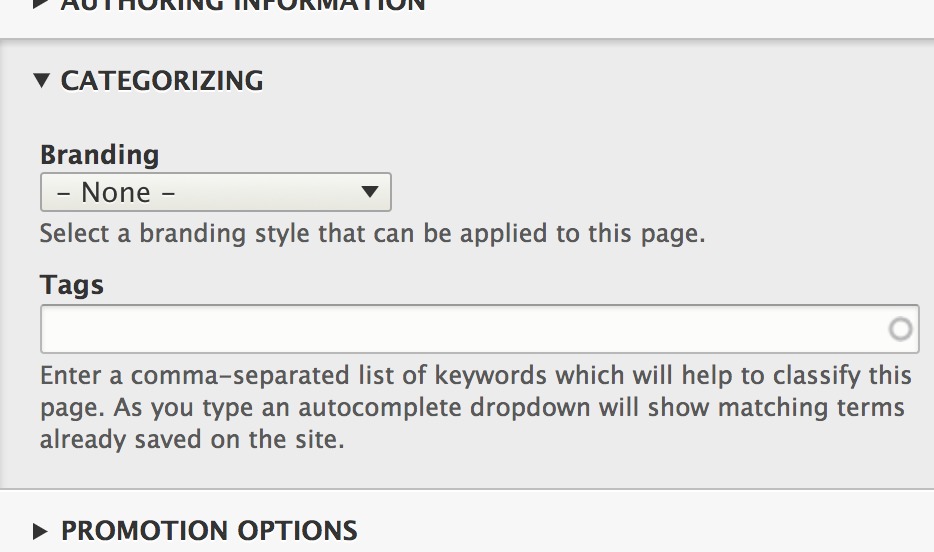Click the Branding dropdown arrow
This screenshot has height=552, width=934.
pyautogui.click(x=370, y=192)
